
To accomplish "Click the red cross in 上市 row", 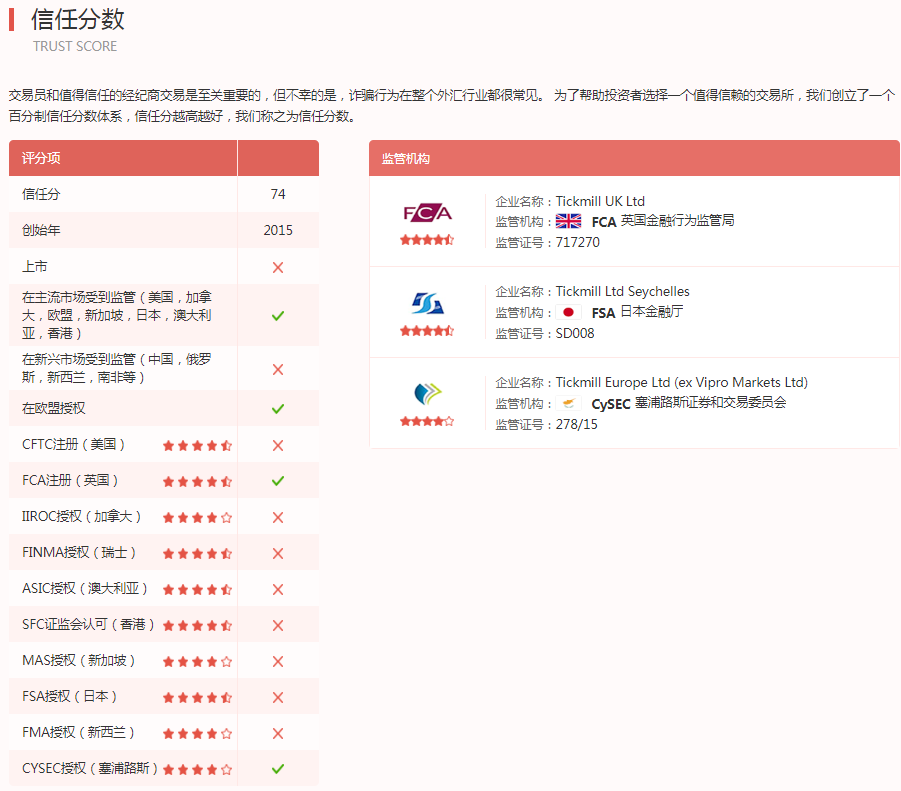I will (x=278, y=267).
